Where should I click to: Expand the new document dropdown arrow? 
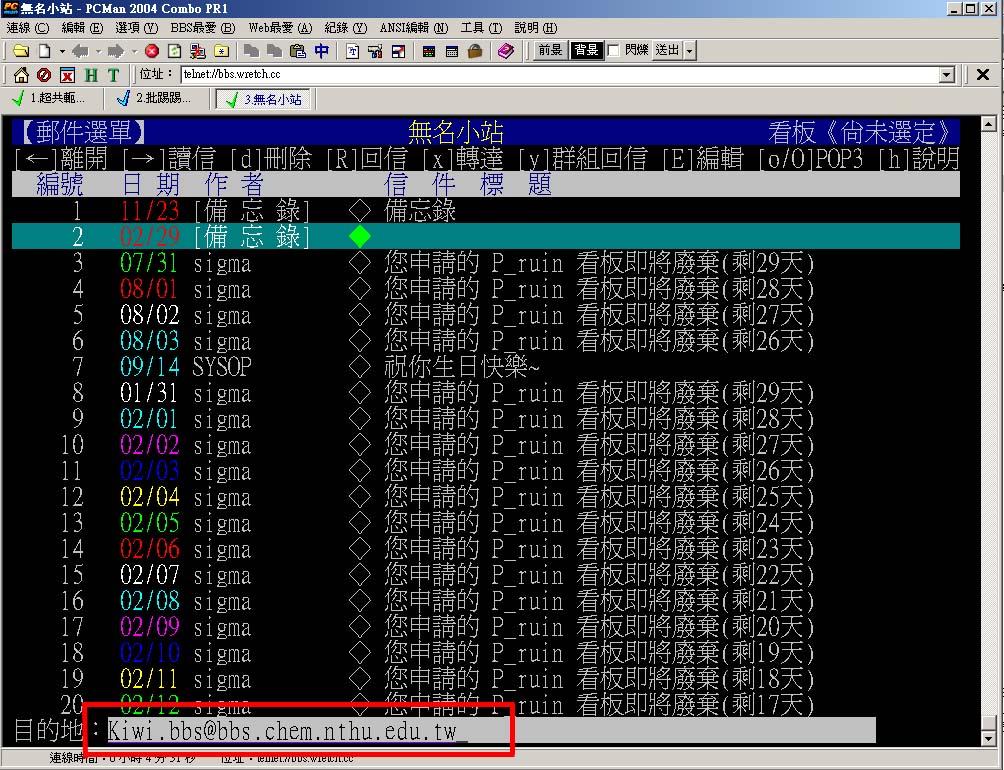61,51
